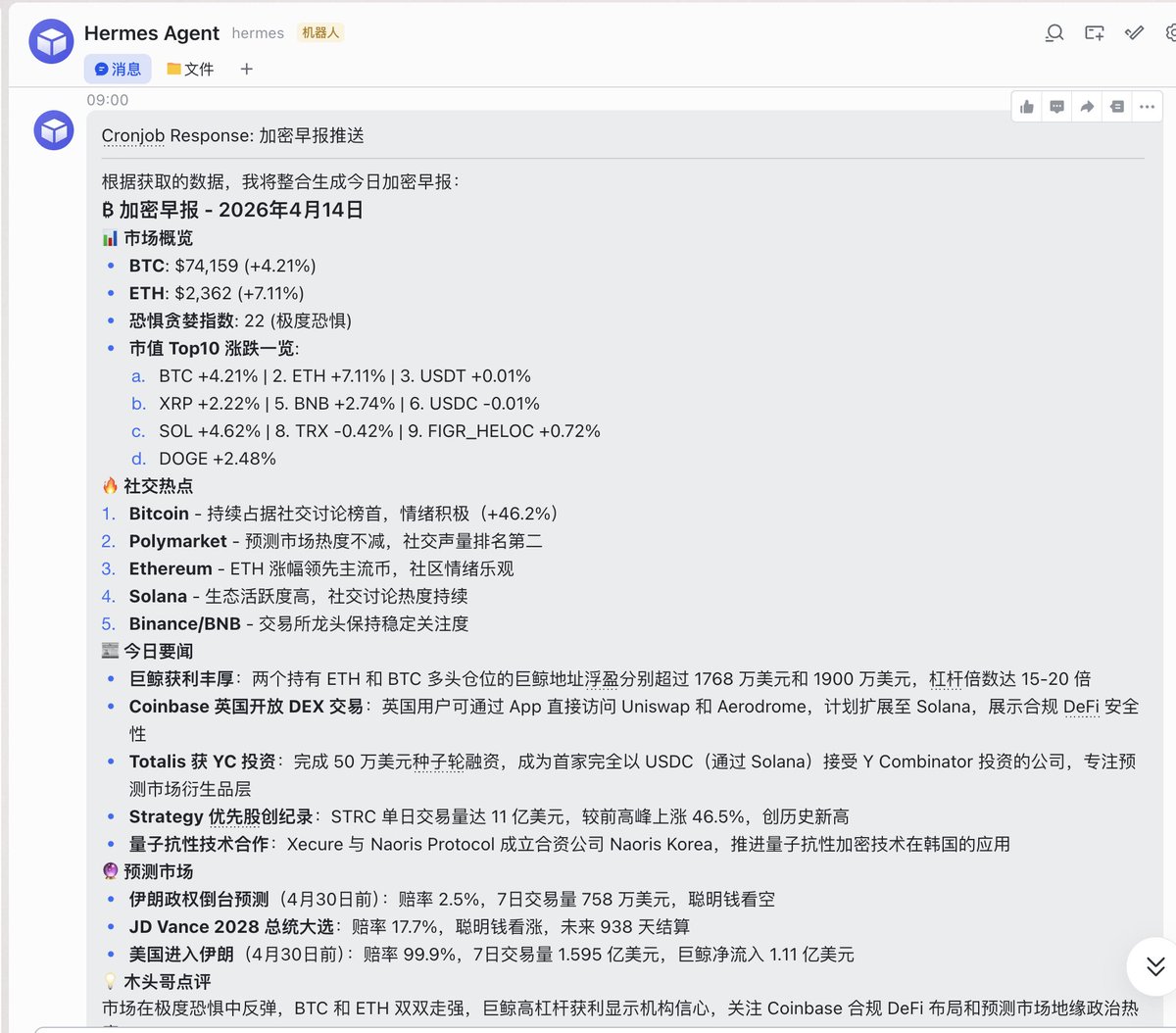Click the ETH: $2,362 (+7.11%) line
The width and height of the screenshot is (1176, 1033).
(x=217, y=293)
